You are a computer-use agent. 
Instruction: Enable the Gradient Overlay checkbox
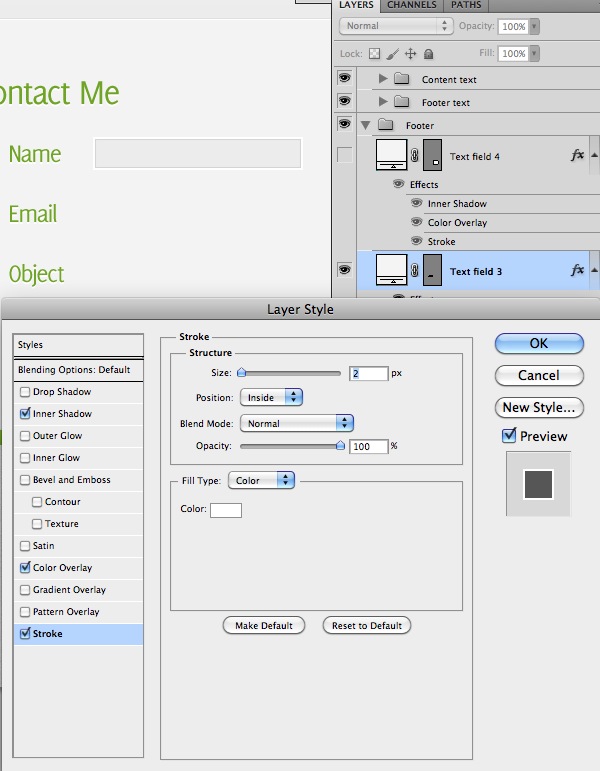click(25, 590)
